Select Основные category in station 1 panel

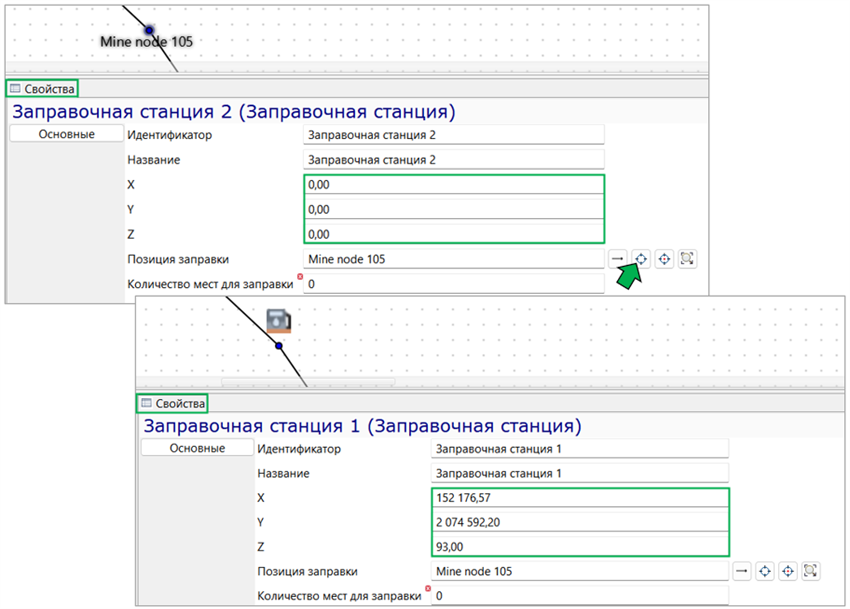pos(197,448)
